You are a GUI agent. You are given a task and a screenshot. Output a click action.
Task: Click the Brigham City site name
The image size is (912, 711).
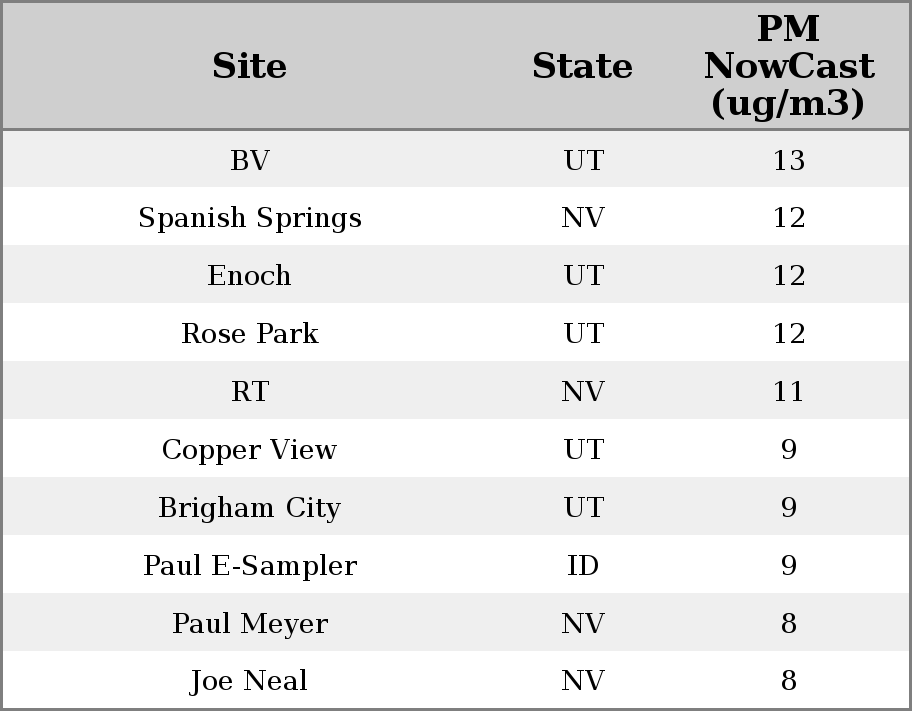point(249,508)
